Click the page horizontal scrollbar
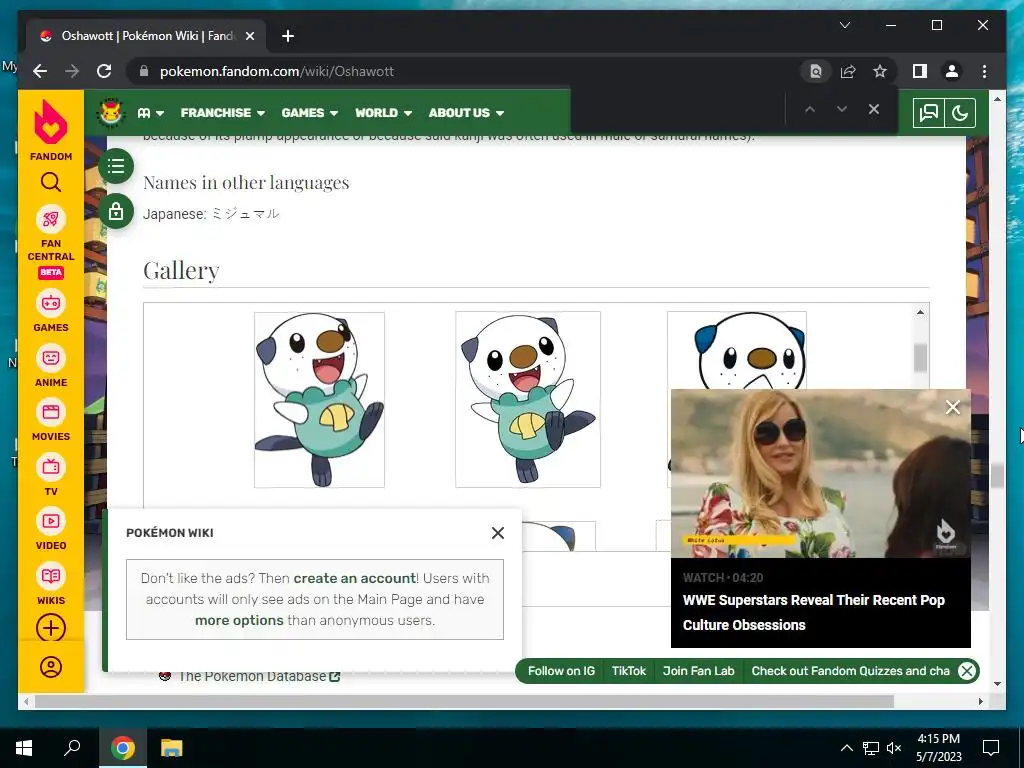This screenshot has width=1024, height=768. (464, 701)
